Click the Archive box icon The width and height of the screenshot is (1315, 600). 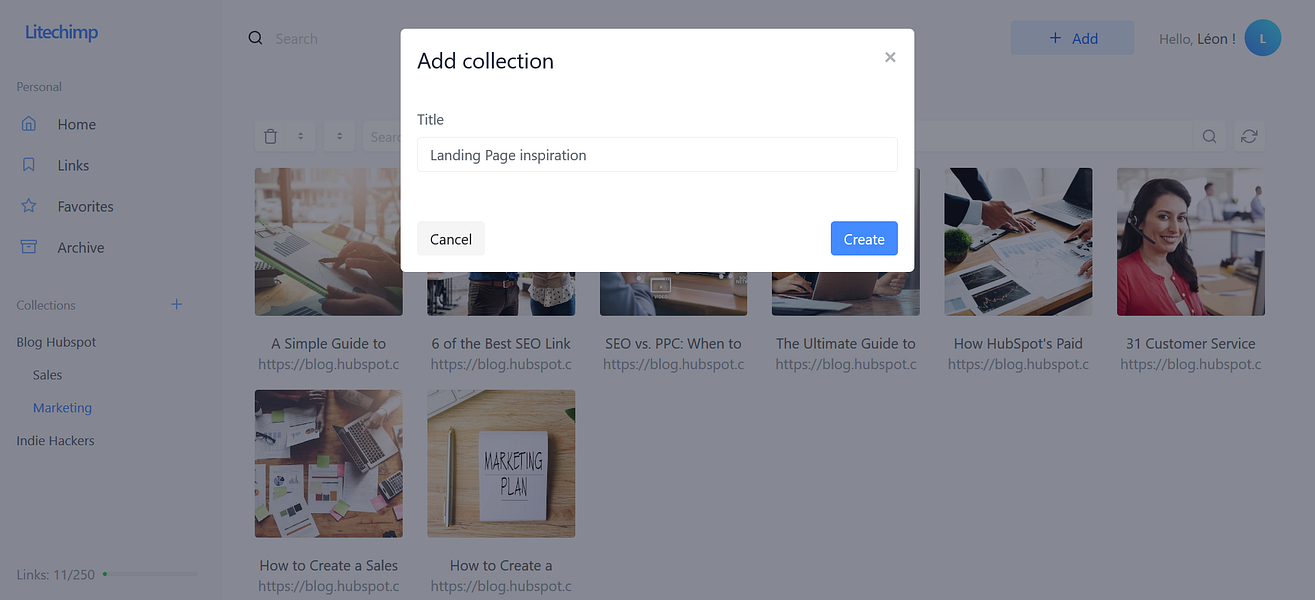point(29,247)
